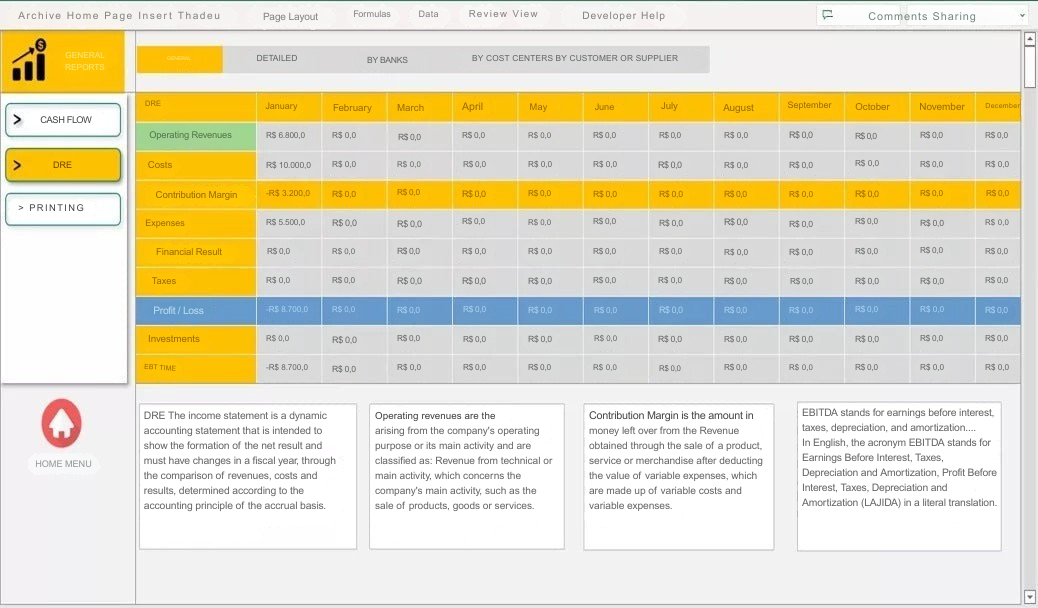Switch to the Detailed report tab
The image size is (1038, 608).
click(x=277, y=59)
